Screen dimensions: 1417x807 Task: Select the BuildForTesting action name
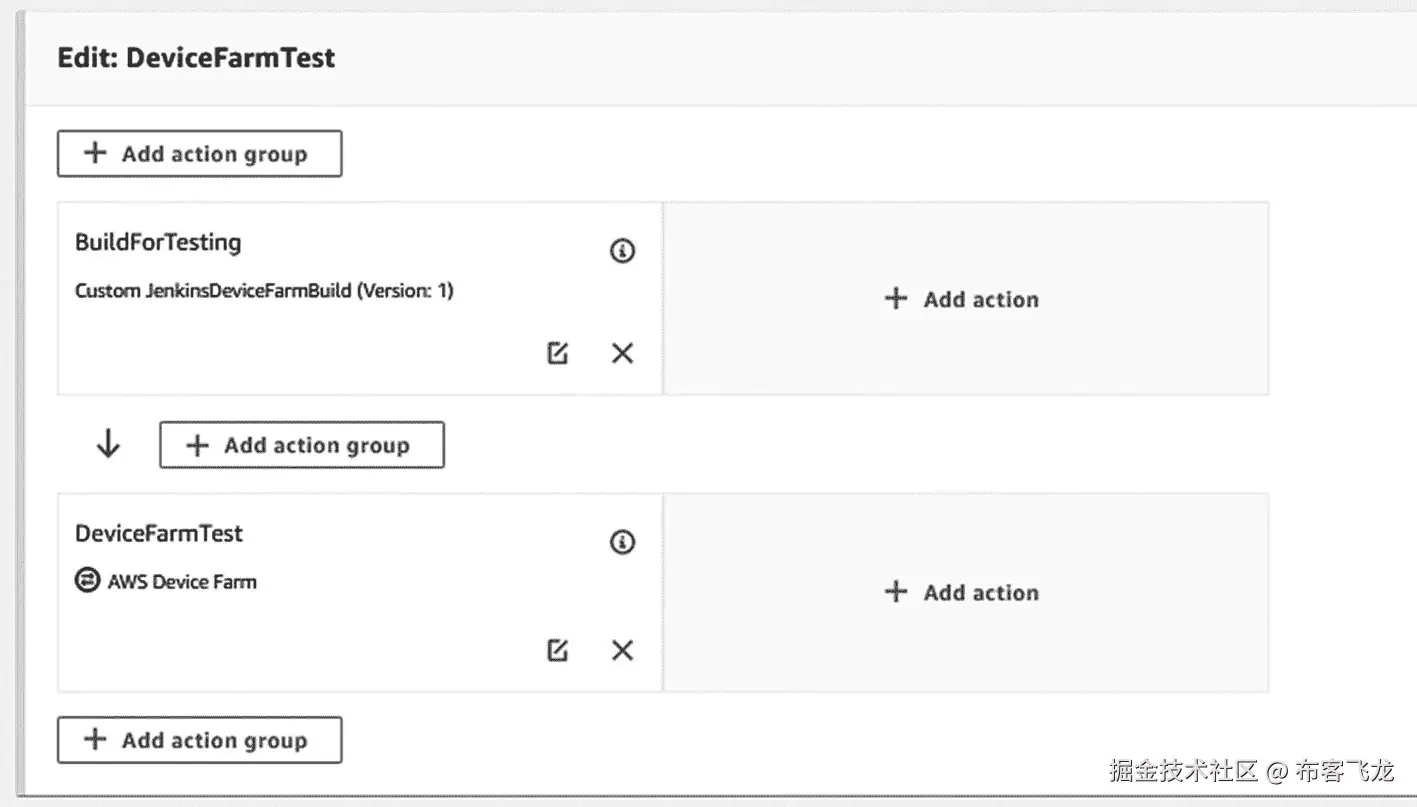click(158, 242)
